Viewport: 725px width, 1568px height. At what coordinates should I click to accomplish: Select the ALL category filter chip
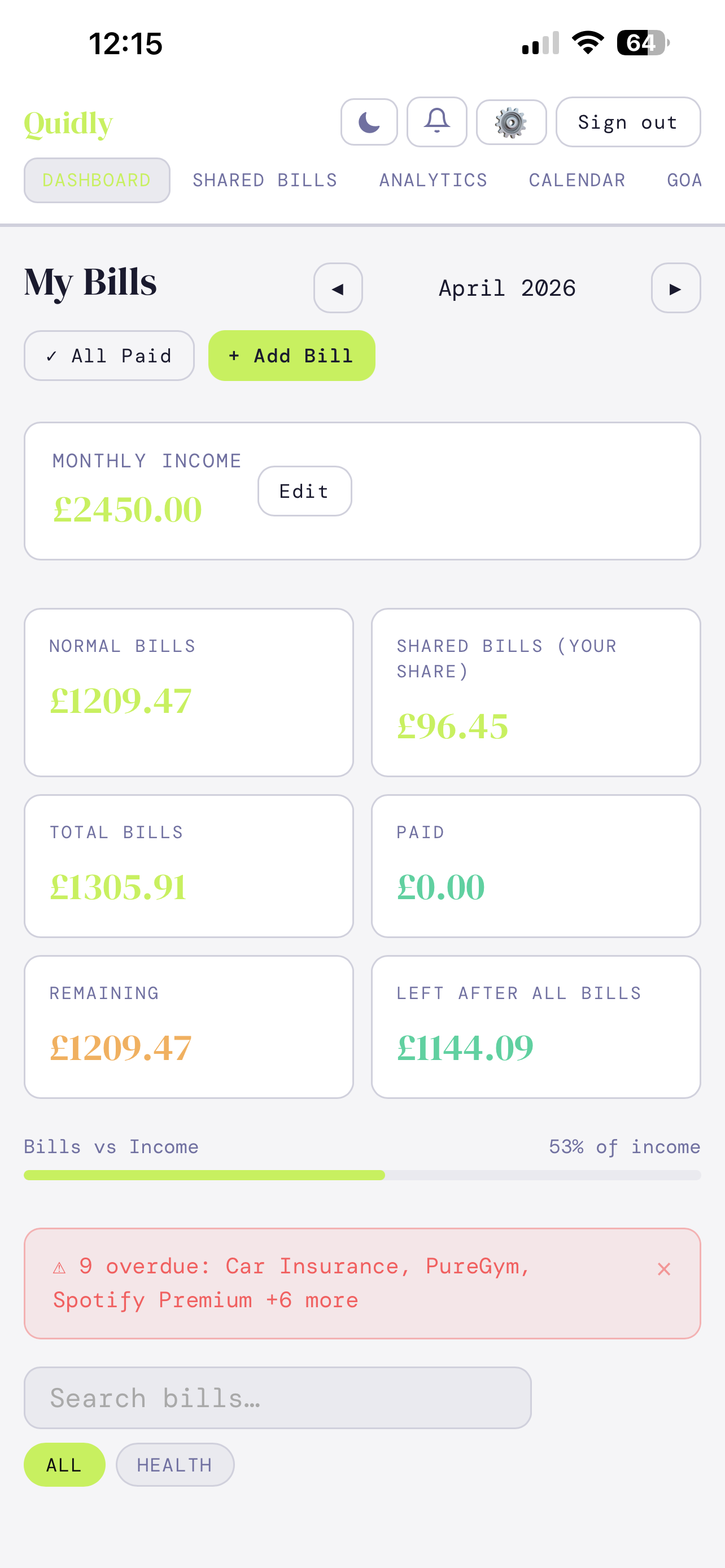(64, 1465)
